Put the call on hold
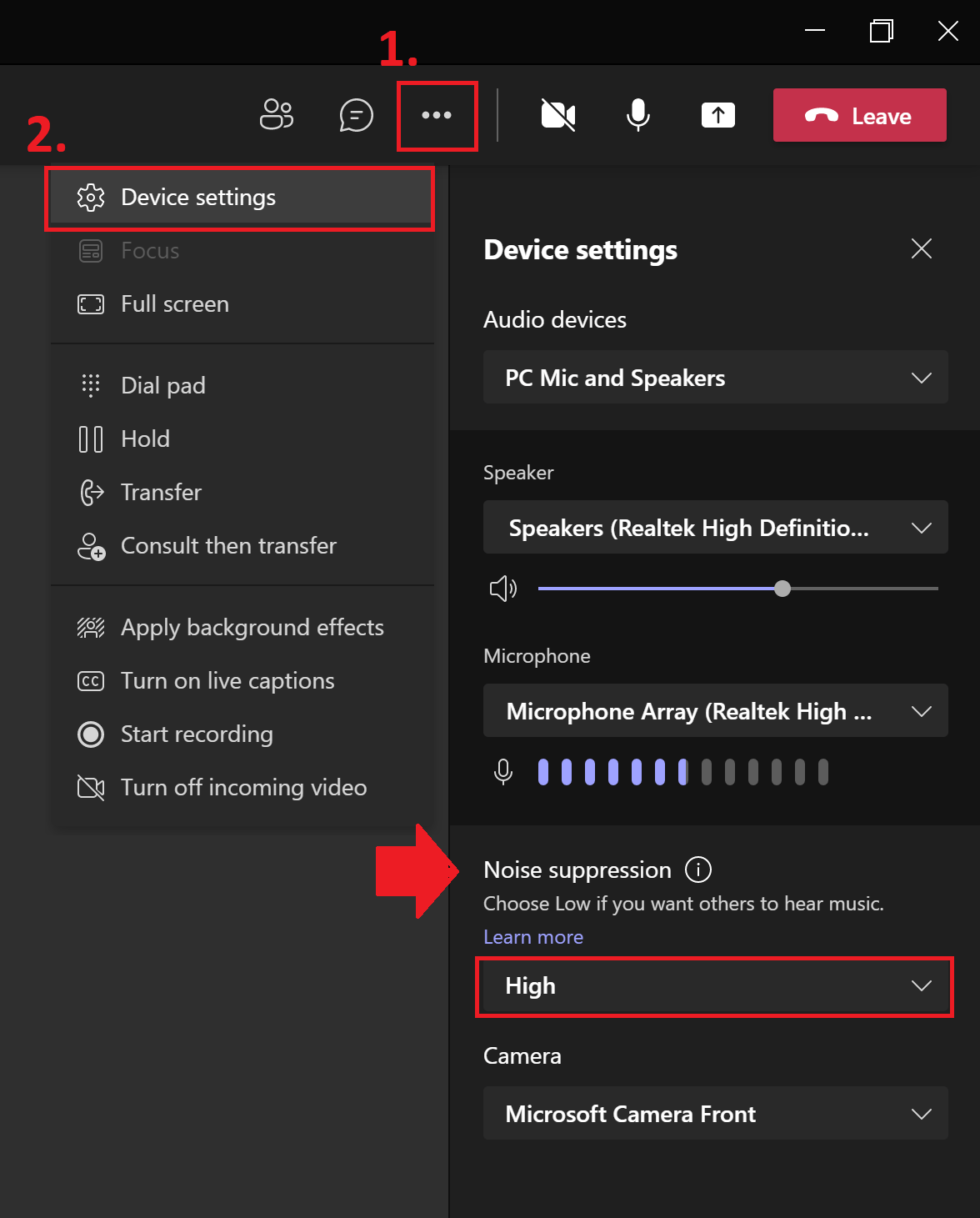This screenshot has width=980, height=1218. coord(146,439)
